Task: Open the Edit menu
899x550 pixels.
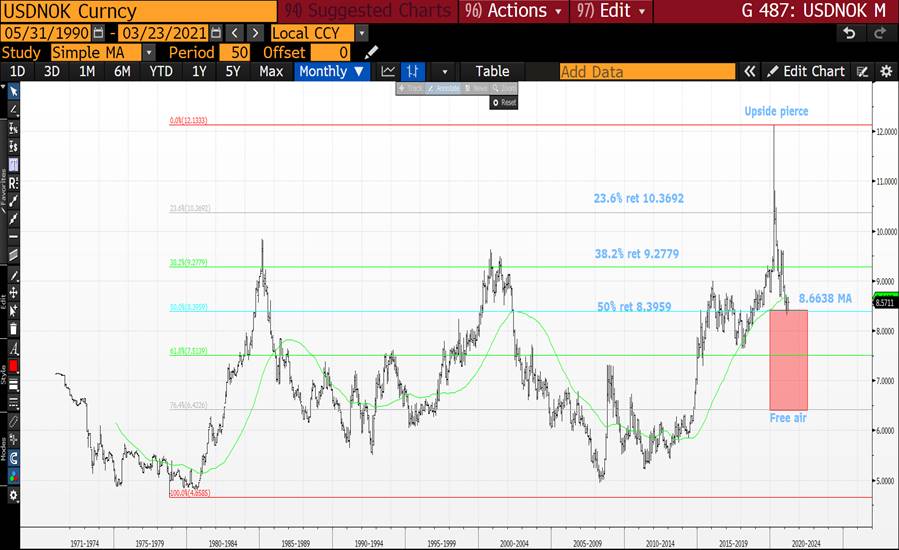Action: (611, 11)
